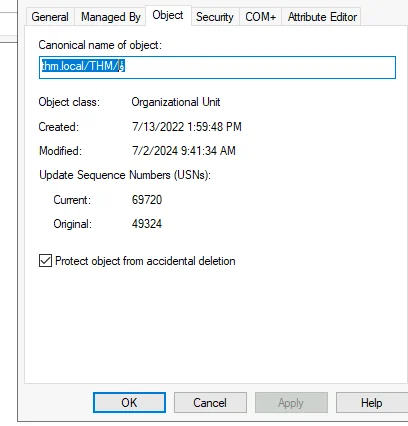The width and height of the screenshot is (408, 426).
Task: Click inside the canonical name text field
Action: tap(217, 67)
